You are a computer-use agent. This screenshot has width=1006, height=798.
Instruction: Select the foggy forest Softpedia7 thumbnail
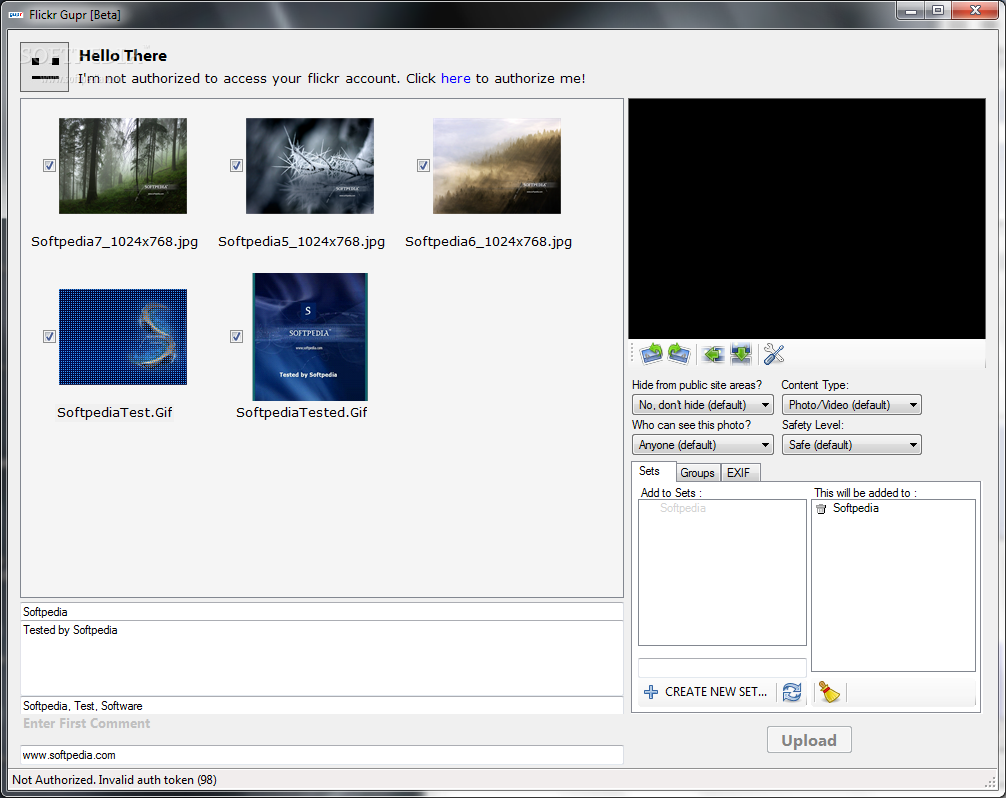coord(123,166)
